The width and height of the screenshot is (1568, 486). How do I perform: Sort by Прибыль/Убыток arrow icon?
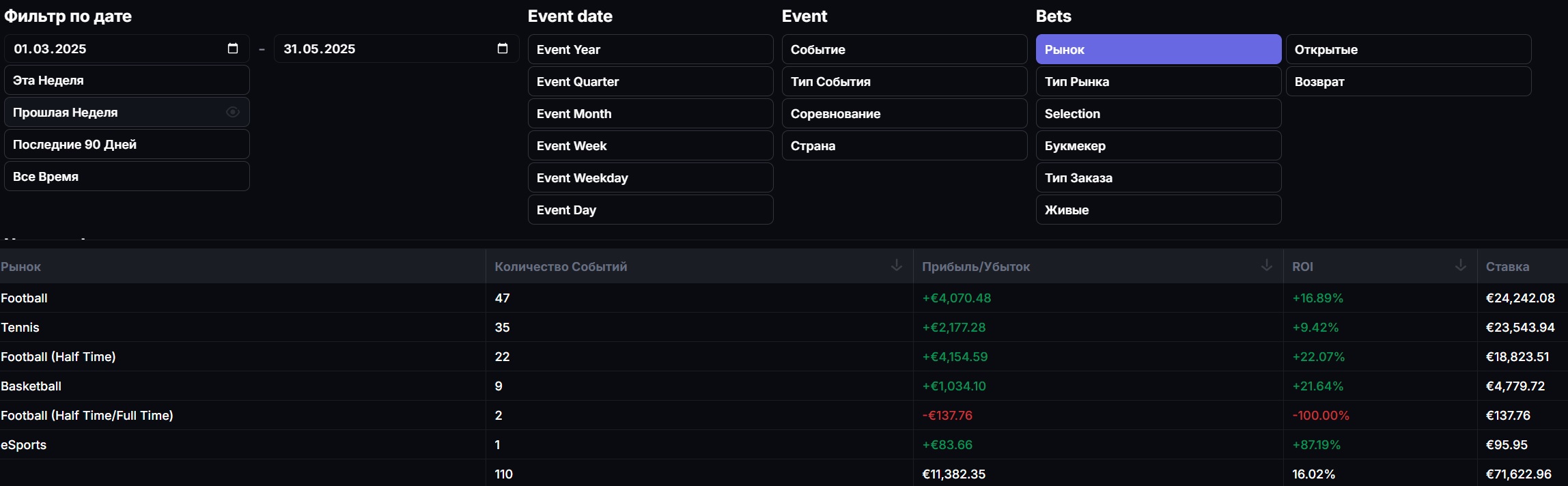1267,266
